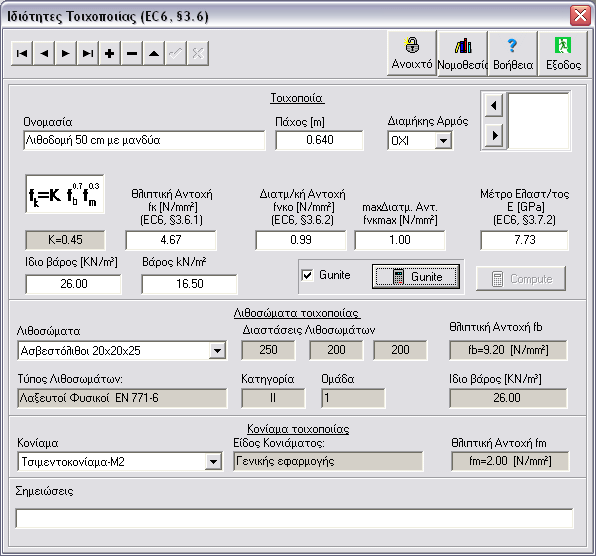This screenshot has width=596, height=556.
Task: Click the edit record up-triangle icon
Action: (x=154, y=54)
